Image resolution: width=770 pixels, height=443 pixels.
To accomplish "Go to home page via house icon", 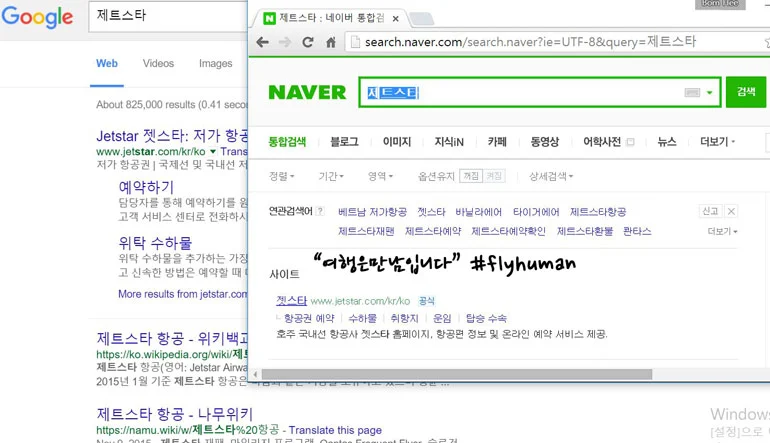I will click(x=331, y=42).
